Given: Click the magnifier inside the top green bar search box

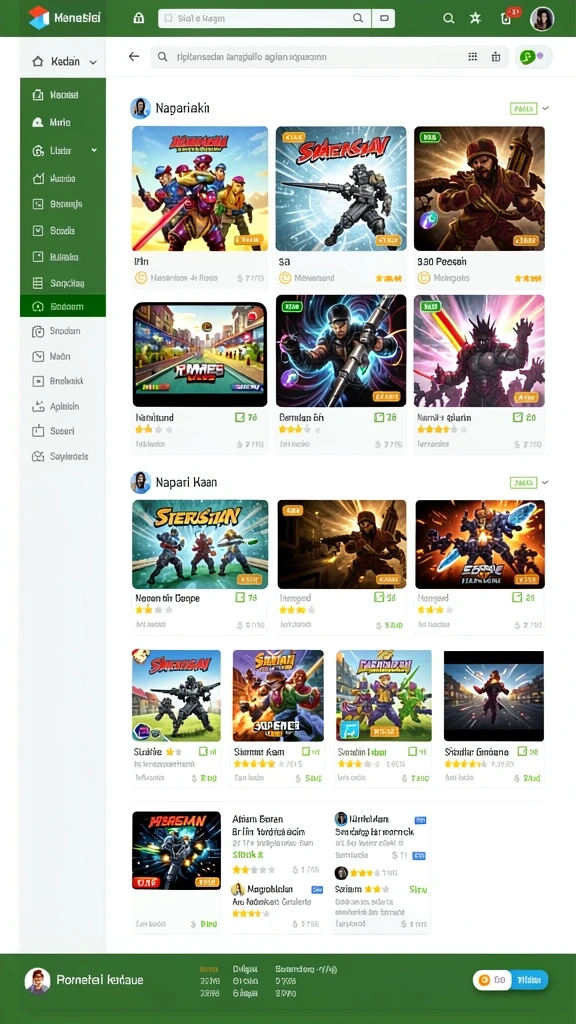Looking at the screenshot, I should click(358, 18).
